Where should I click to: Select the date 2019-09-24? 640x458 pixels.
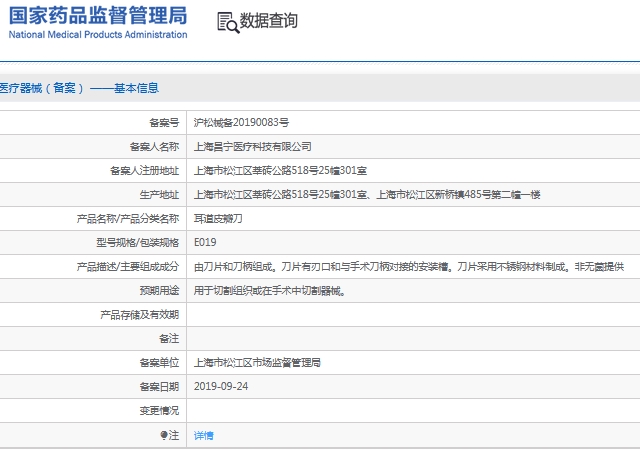221,387
